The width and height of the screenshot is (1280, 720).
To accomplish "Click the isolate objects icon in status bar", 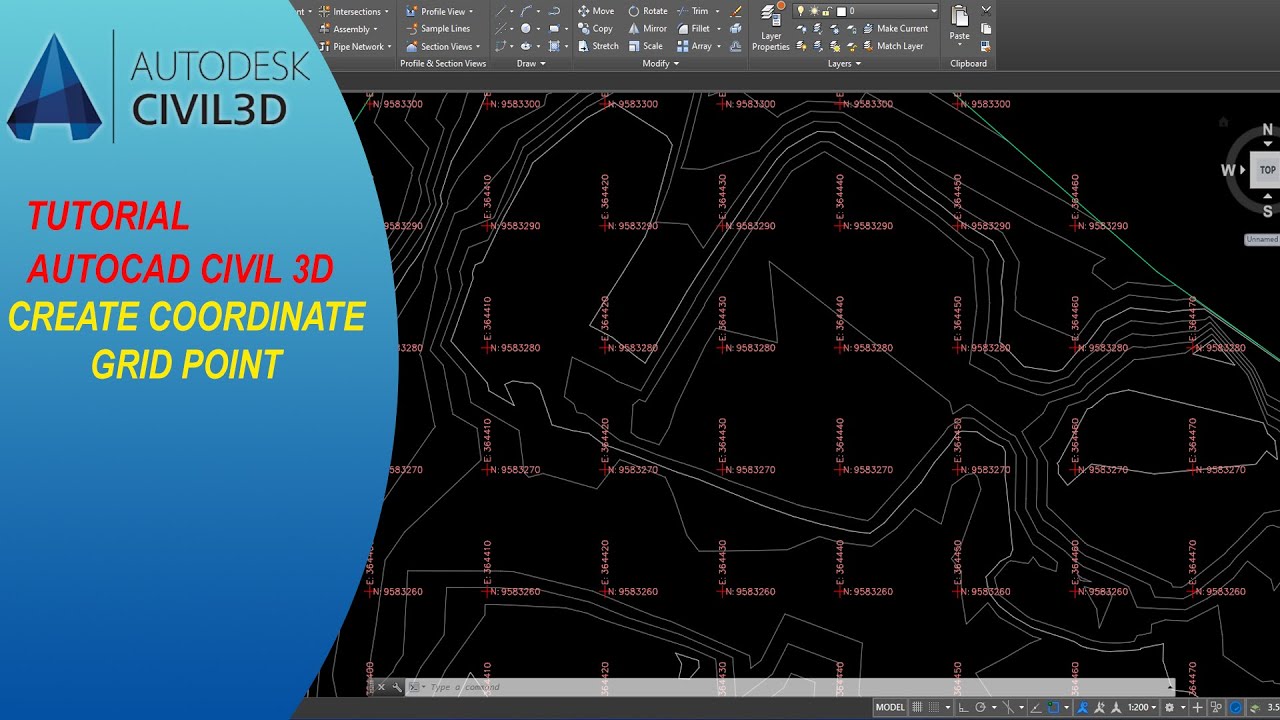I will (1216, 707).
